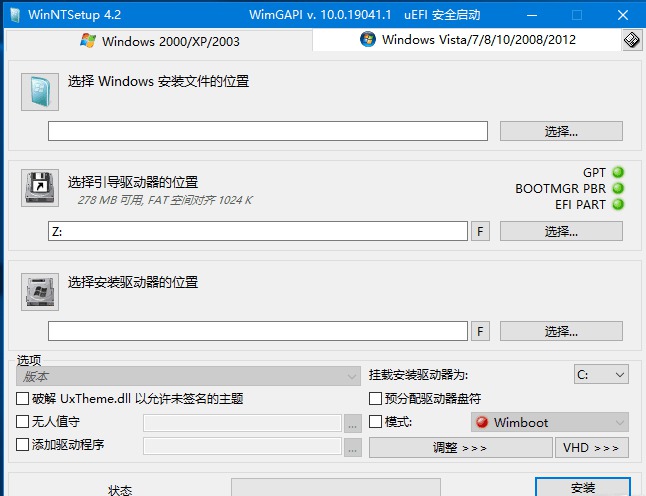Toggle the 模式 mode checkbox
The width and height of the screenshot is (646, 496).
(375, 421)
